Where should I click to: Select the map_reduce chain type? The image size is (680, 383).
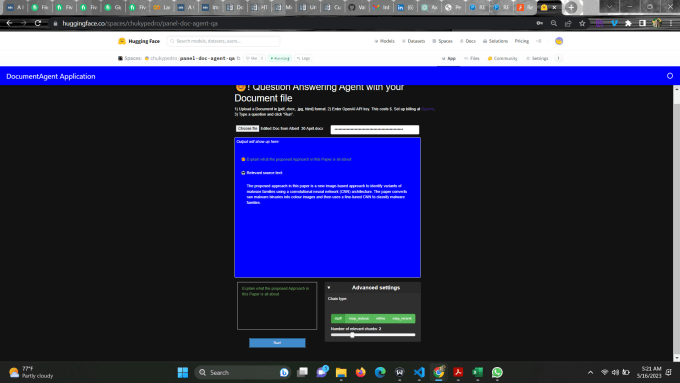[x=359, y=318]
